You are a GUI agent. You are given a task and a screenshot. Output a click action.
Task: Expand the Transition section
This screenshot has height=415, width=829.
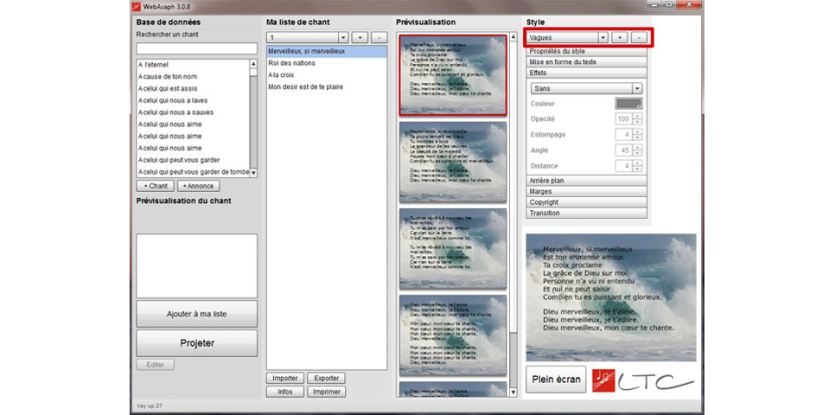pos(586,213)
